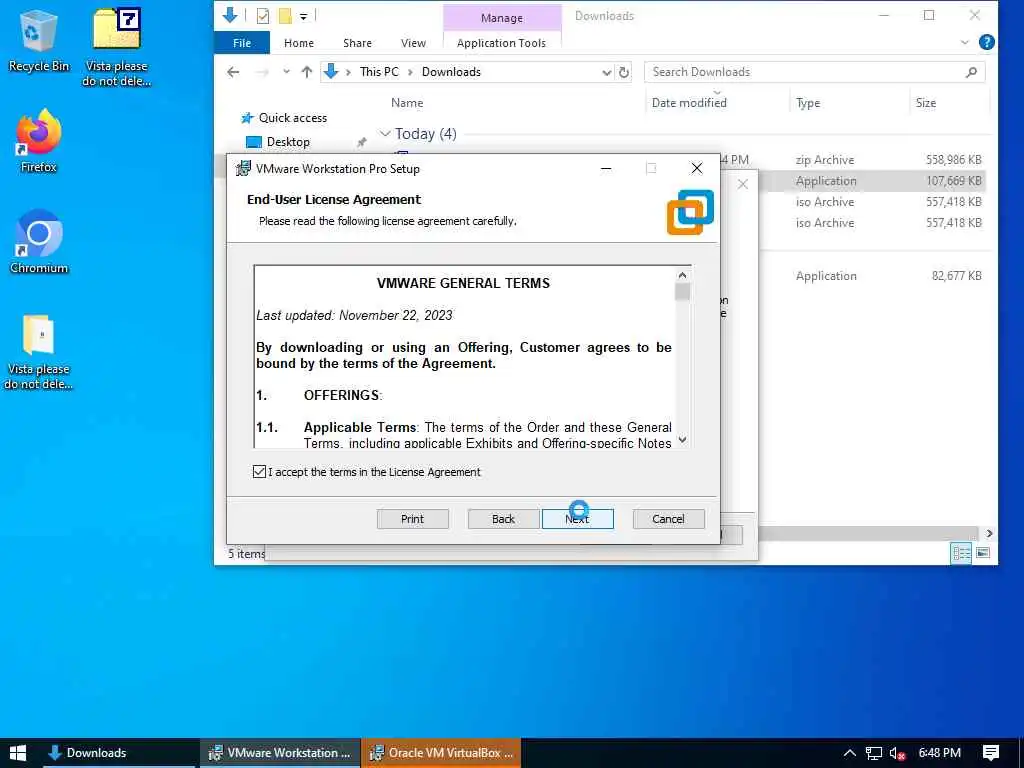1024x768 pixels.
Task: Click the Properties quick access toolbar icon
Action: [263, 16]
